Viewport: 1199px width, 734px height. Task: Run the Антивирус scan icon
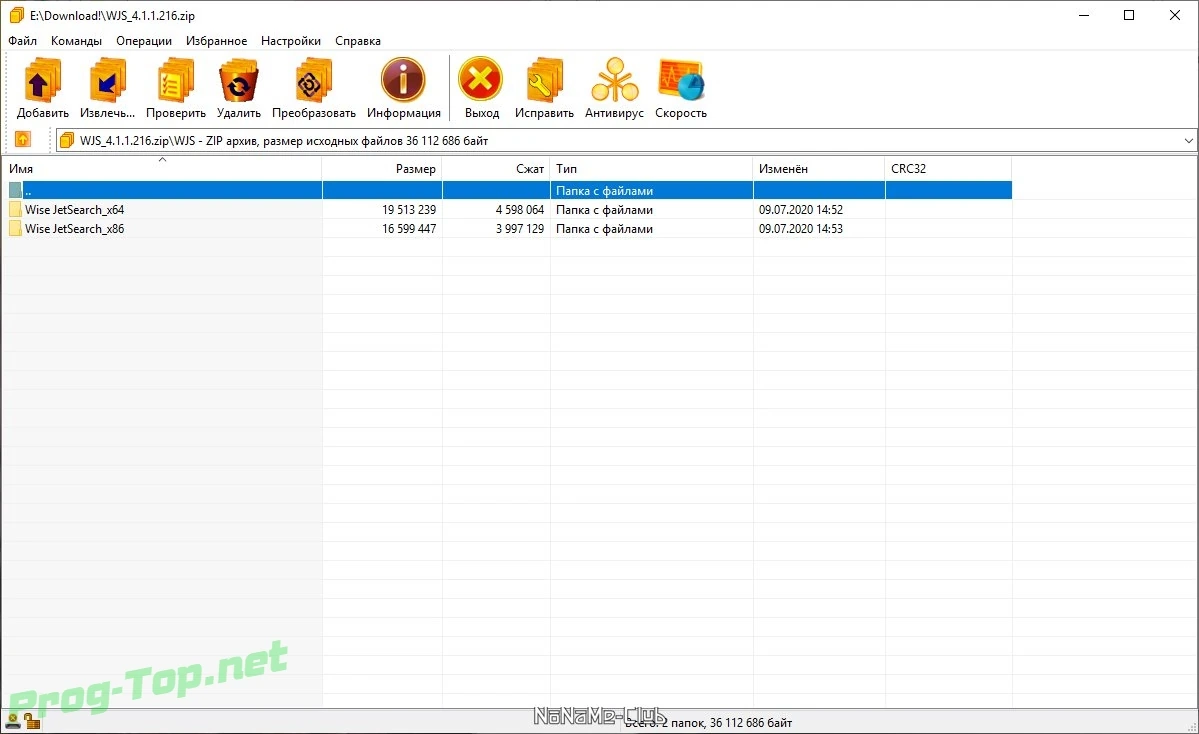614,80
